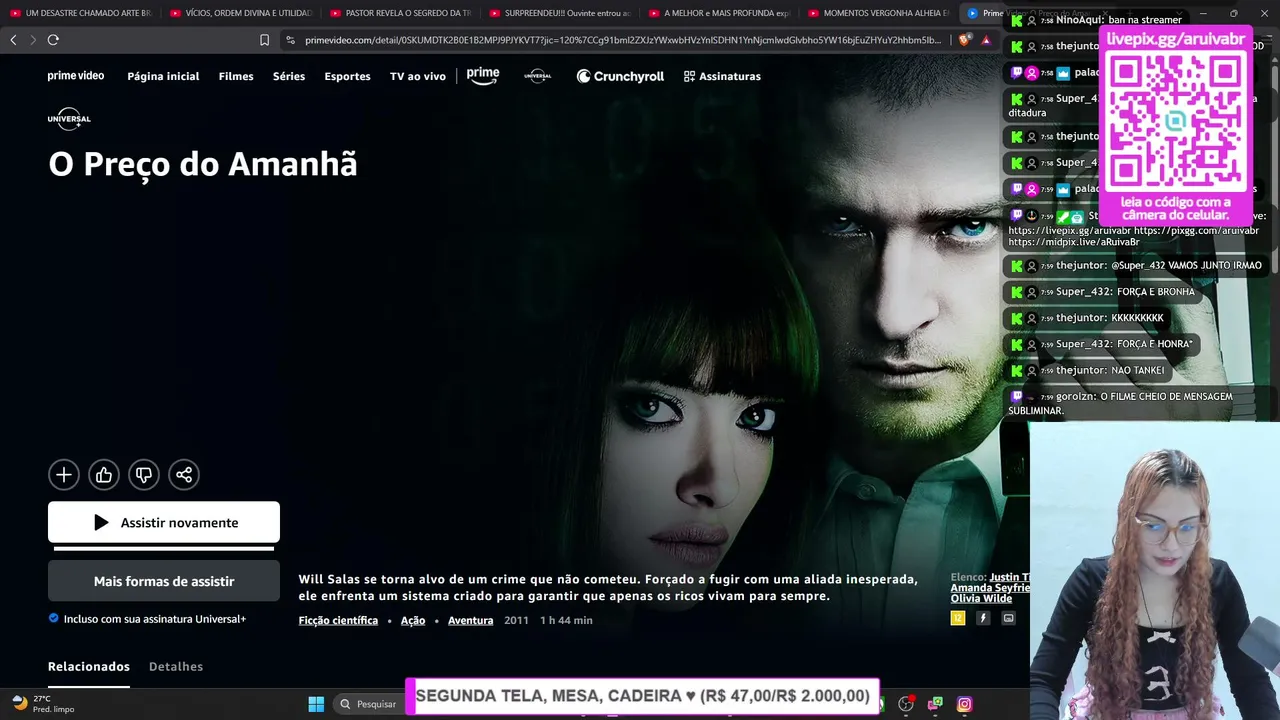Image resolution: width=1280 pixels, height=720 pixels.
Task: Go back with the browser arrow
Action: [13, 40]
